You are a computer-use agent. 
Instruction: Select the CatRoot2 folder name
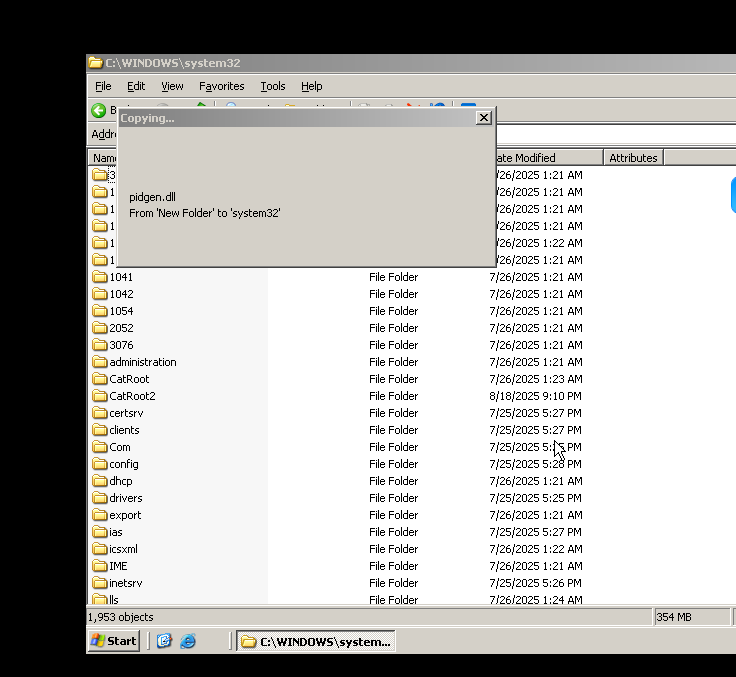(132, 396)
